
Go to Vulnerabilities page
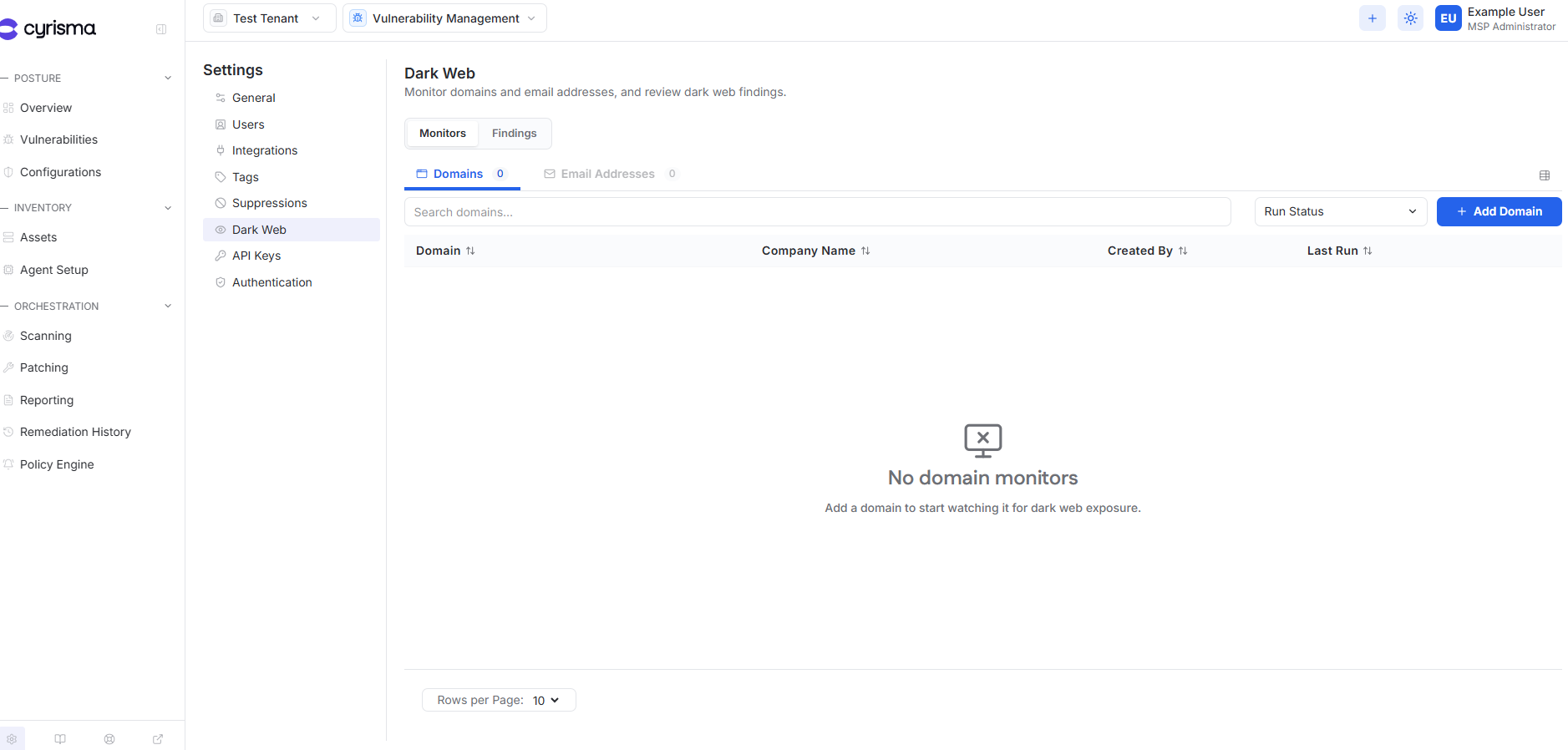coord(58,139)
